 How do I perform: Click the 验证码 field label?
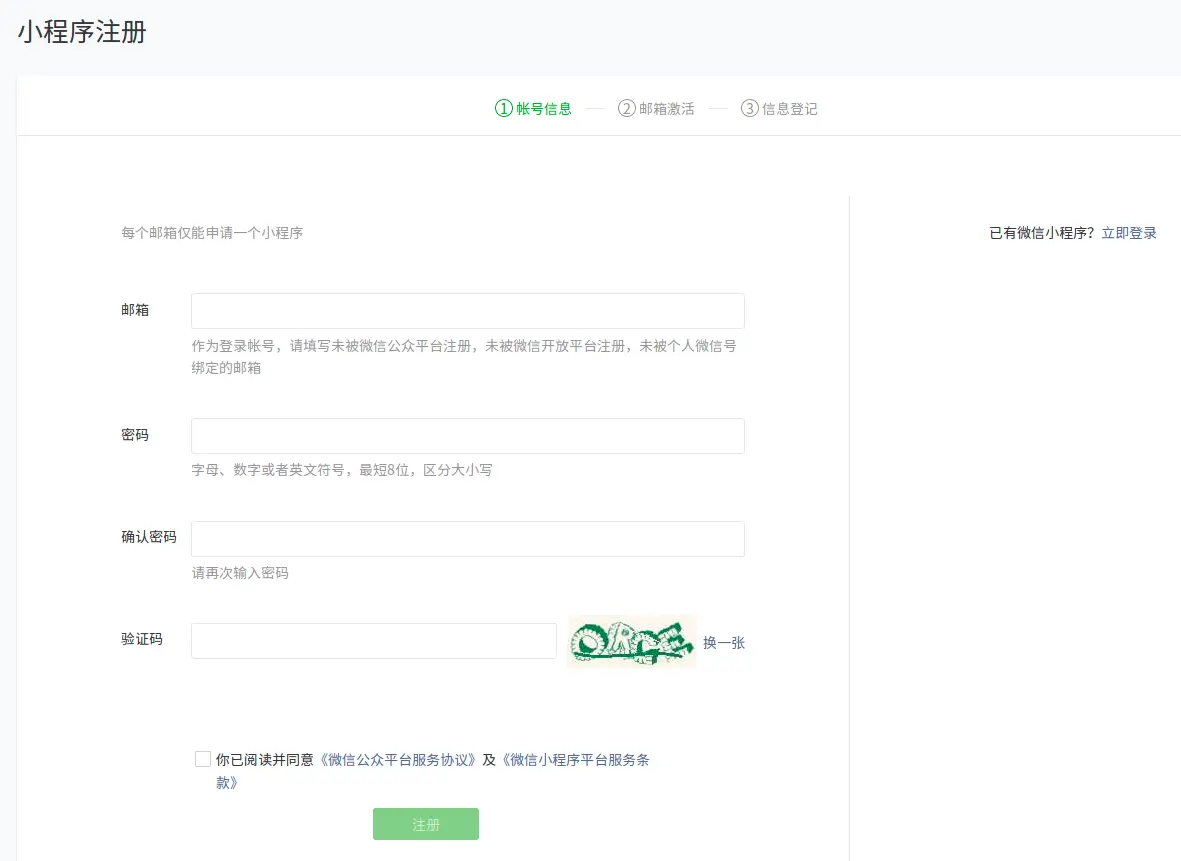[142, 639]
